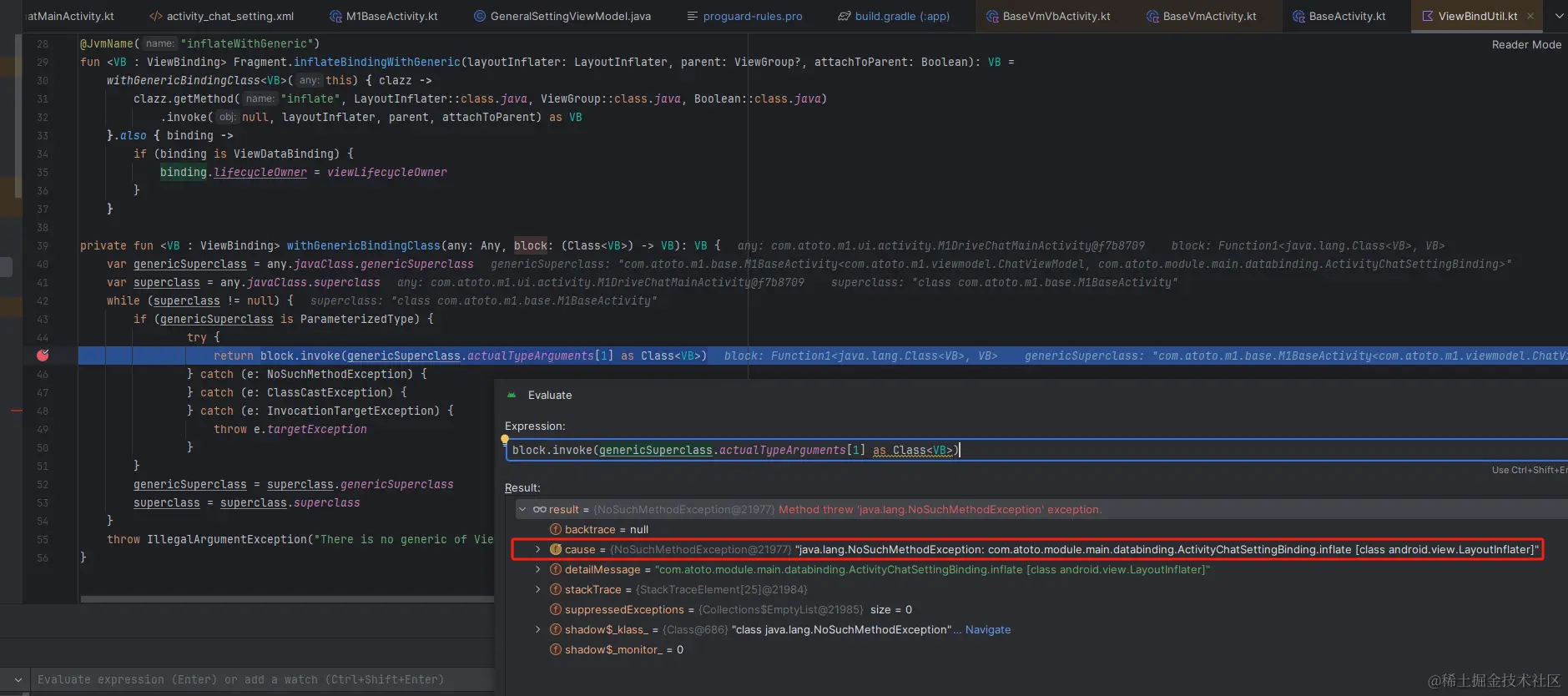The height and width of the screenshot is (696, 1568).
Task: Open the evaluate expression history dropdown
Action: tap(18, 680)
